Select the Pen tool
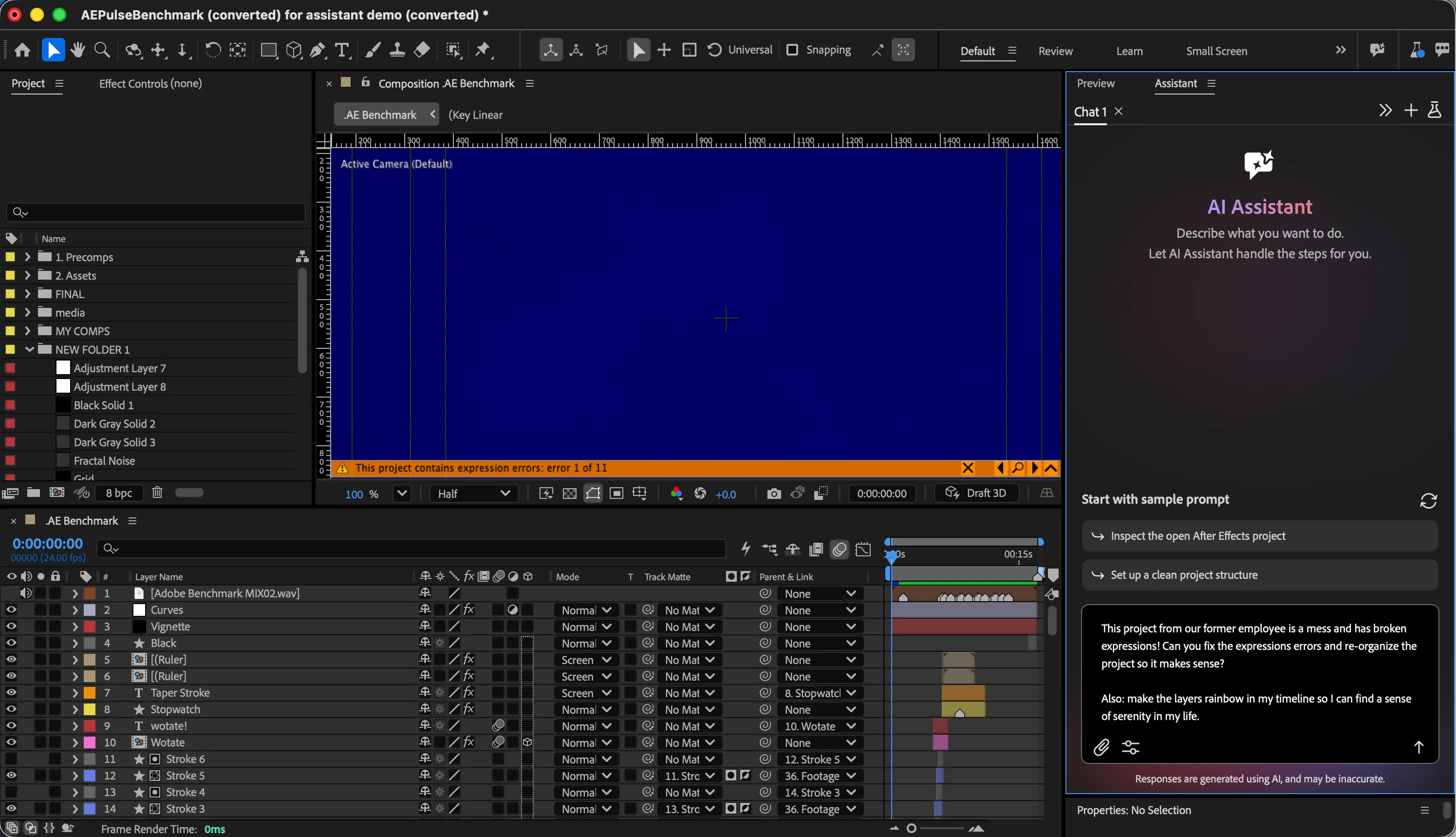Viewport: 1456px width, 837px height. pyautogui.click(x=317, y=51)
